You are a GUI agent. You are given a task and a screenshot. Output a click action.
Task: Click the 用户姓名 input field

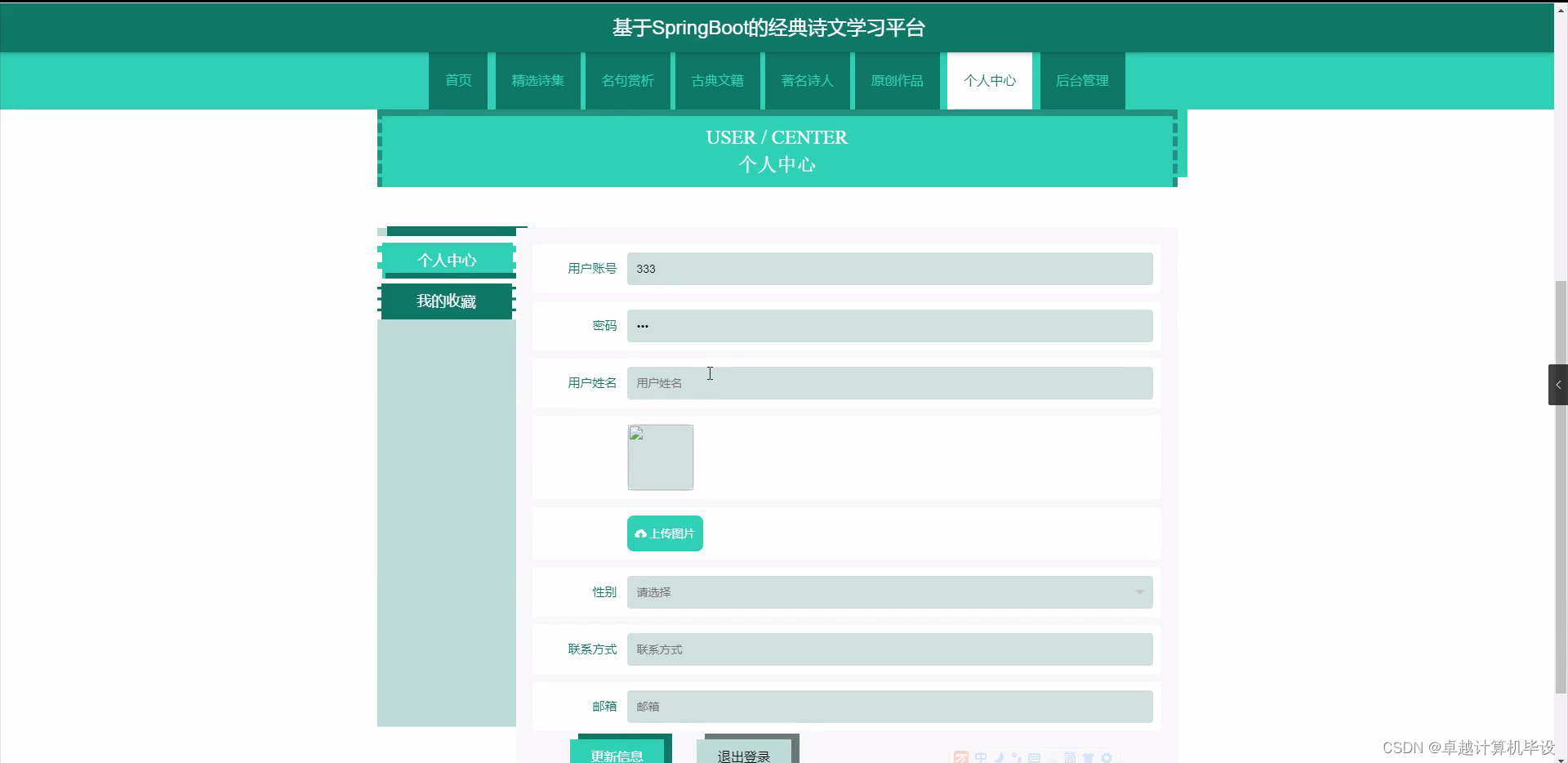pos(889,382)
